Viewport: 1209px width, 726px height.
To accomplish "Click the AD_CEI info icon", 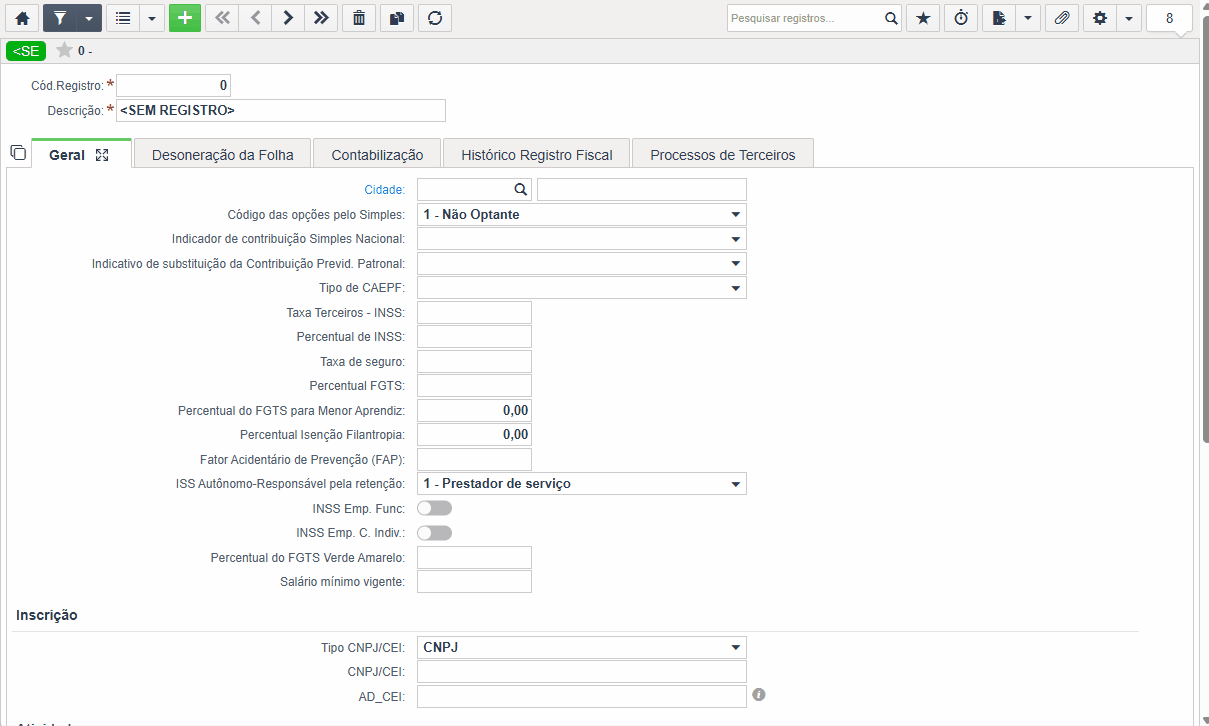I will click(x=759, y=694).
